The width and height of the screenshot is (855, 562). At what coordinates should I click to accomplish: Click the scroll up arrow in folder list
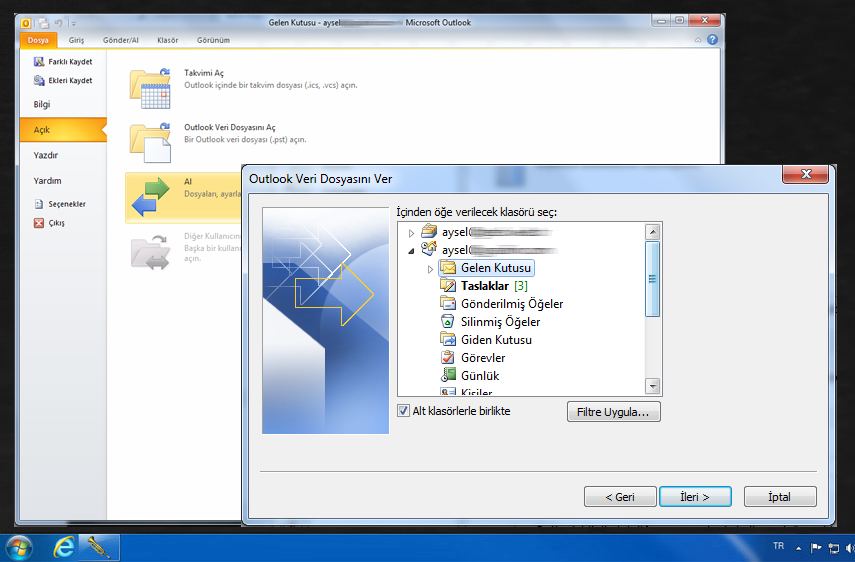coord(653,232)
